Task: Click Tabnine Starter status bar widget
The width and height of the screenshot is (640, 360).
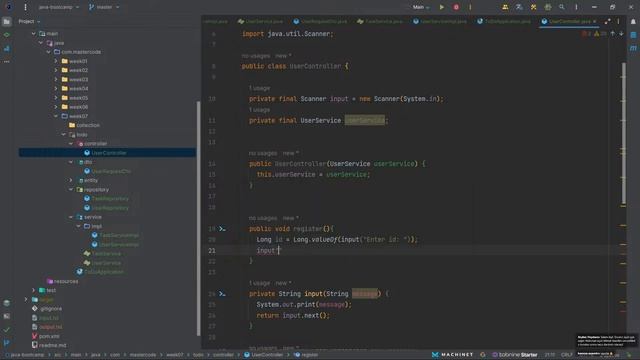Action: (x=515, y=355)
